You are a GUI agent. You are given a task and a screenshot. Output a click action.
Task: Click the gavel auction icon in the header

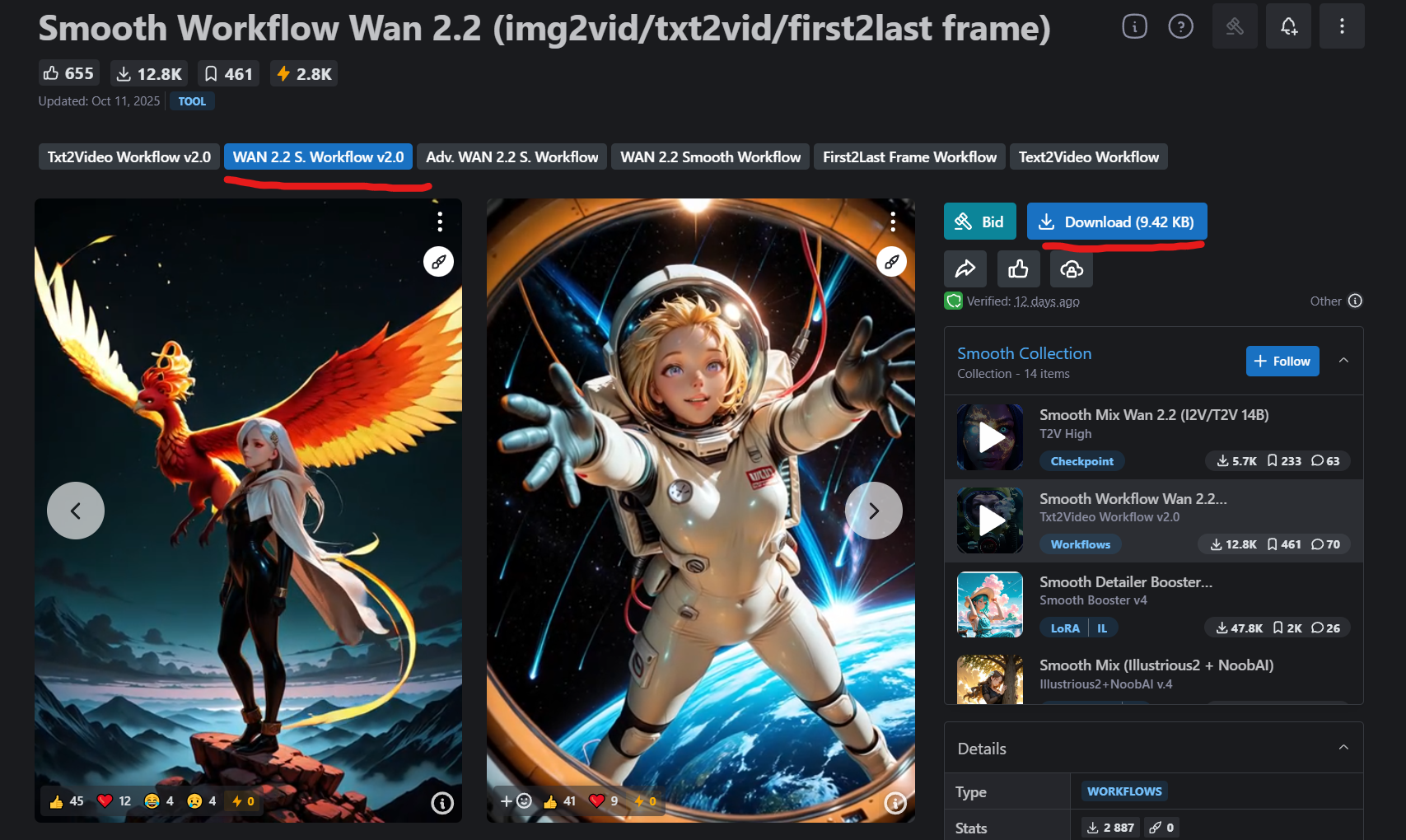[x=1235, y=26]
